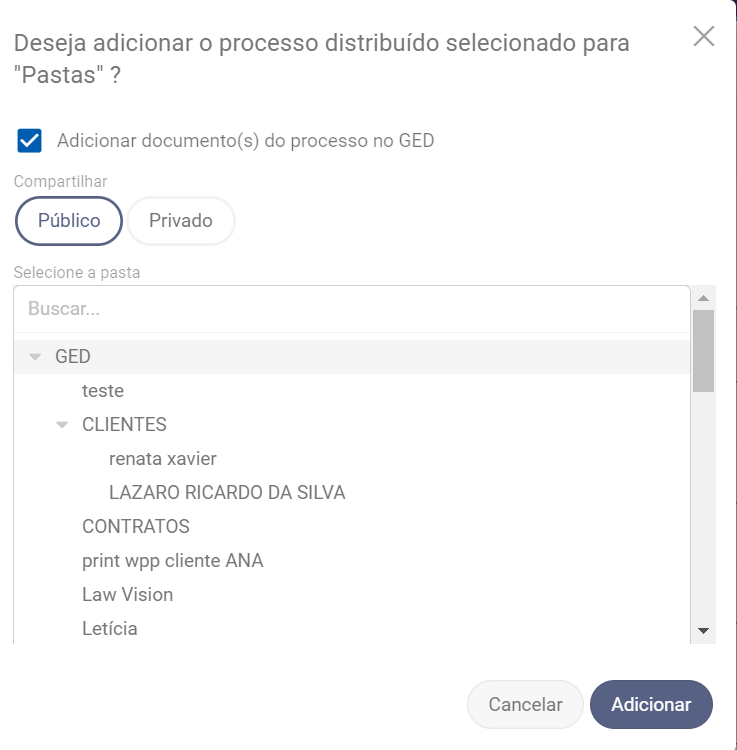Select the CLIENTES folder

(x=124, y=425)
